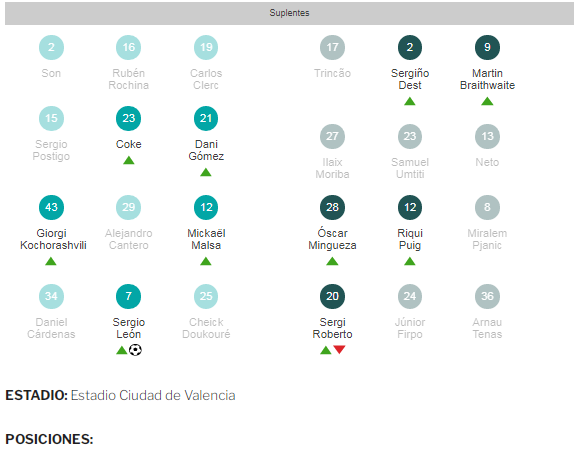Click Estadio Ciudad de Valencia text

153,396
